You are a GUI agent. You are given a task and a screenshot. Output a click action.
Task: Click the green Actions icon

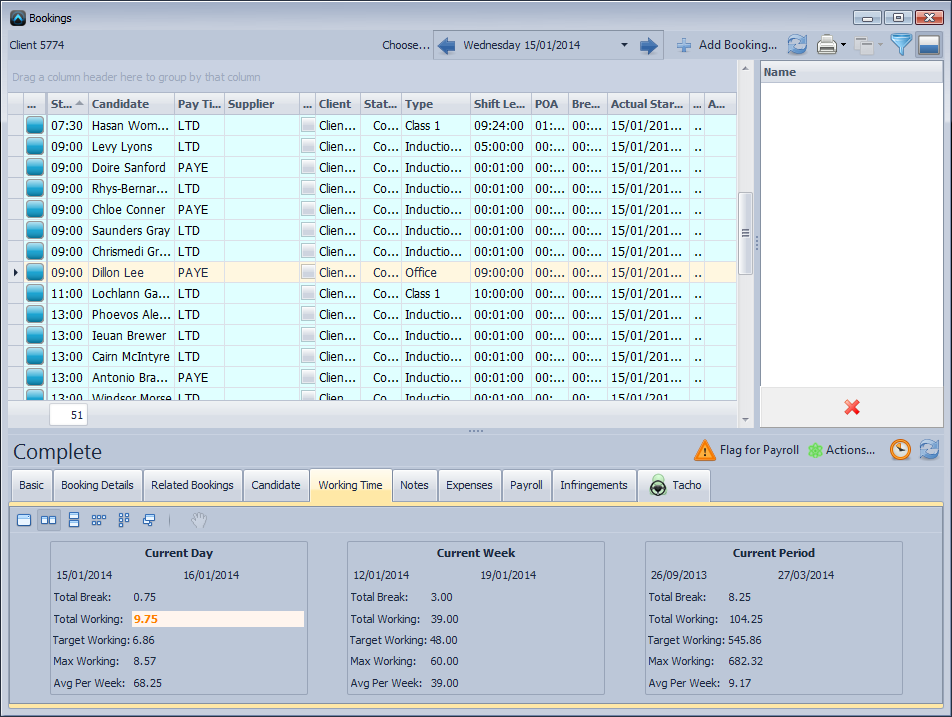tap(815, 450)
